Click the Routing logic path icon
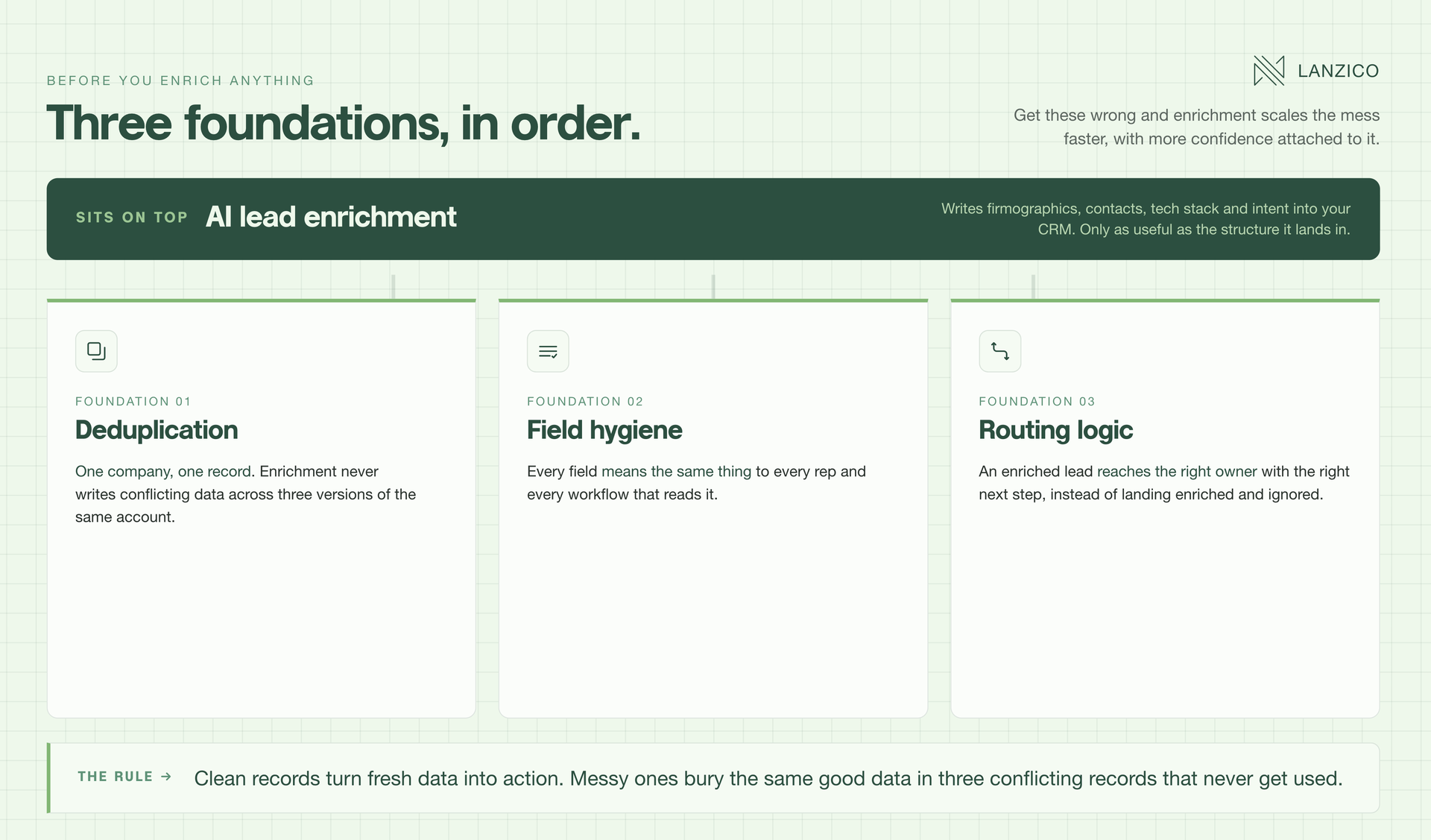Image resolution: width=1431 pixels, height=840 pixels. 999,351
